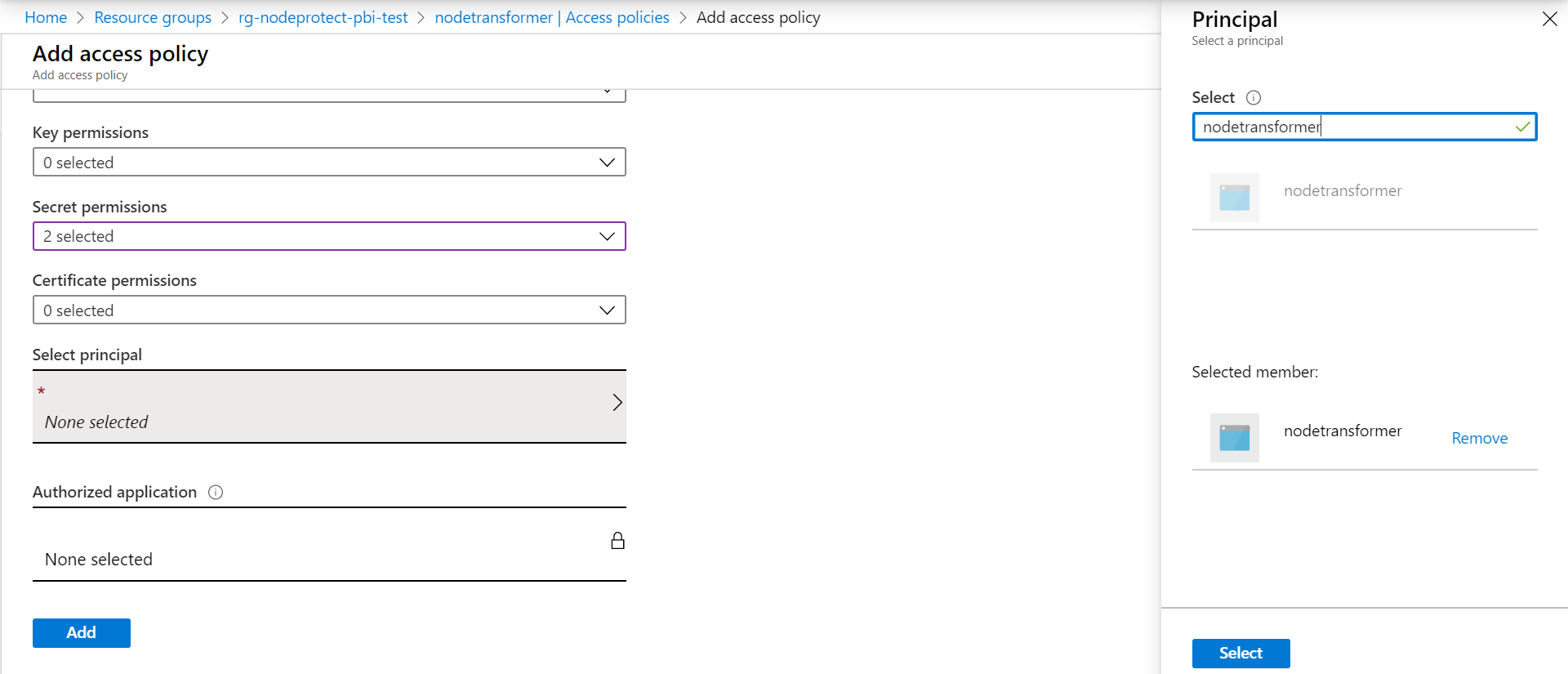Click the green checkmark in the search field

coord(1522,127)
